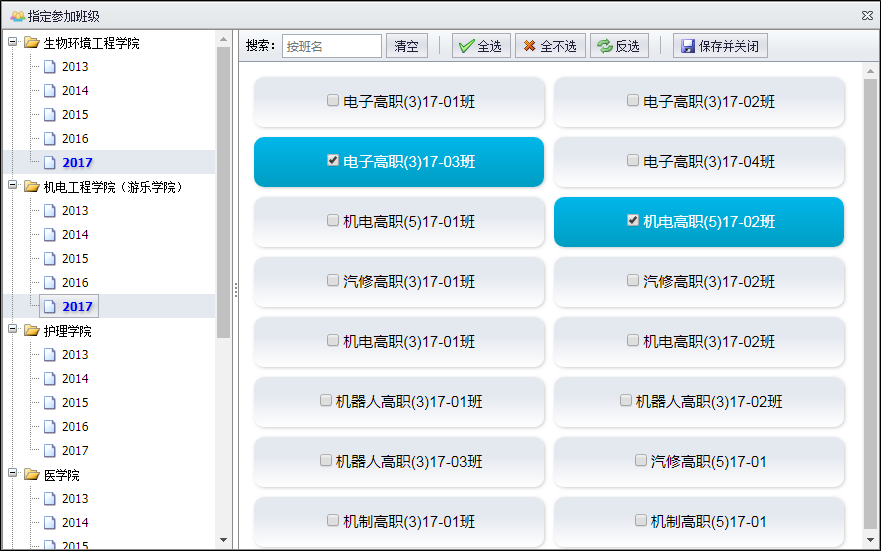Select 2016 under 护理学院
The width and height of the screenshot is (881, 551).
pyautogui.click(x=75, y=426)
